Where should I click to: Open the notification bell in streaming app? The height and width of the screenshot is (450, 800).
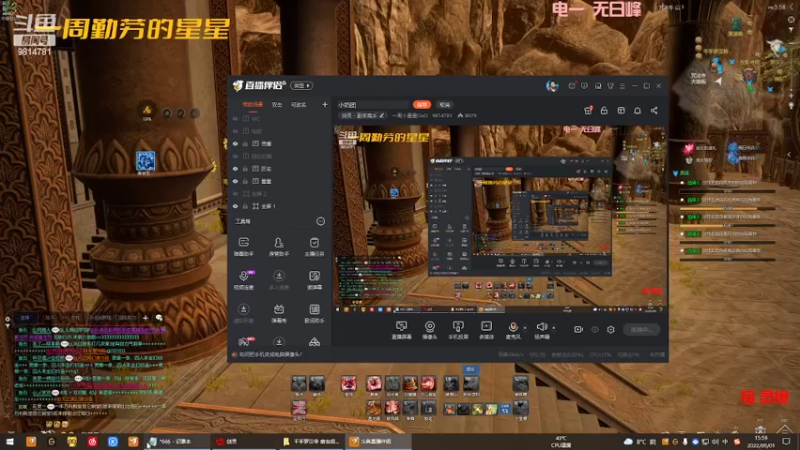point(637,110)
